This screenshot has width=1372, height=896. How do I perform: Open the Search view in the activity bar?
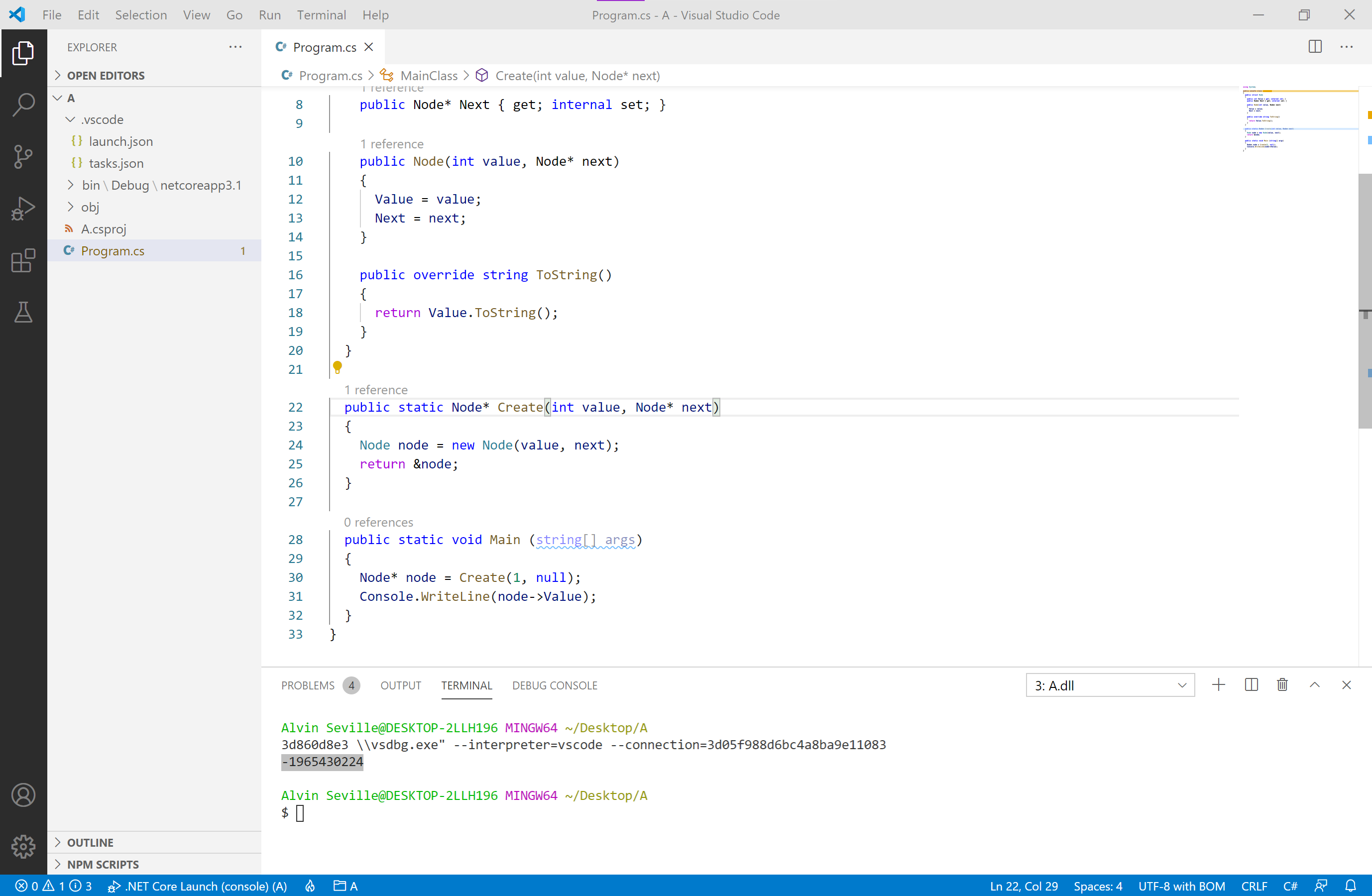23,105
